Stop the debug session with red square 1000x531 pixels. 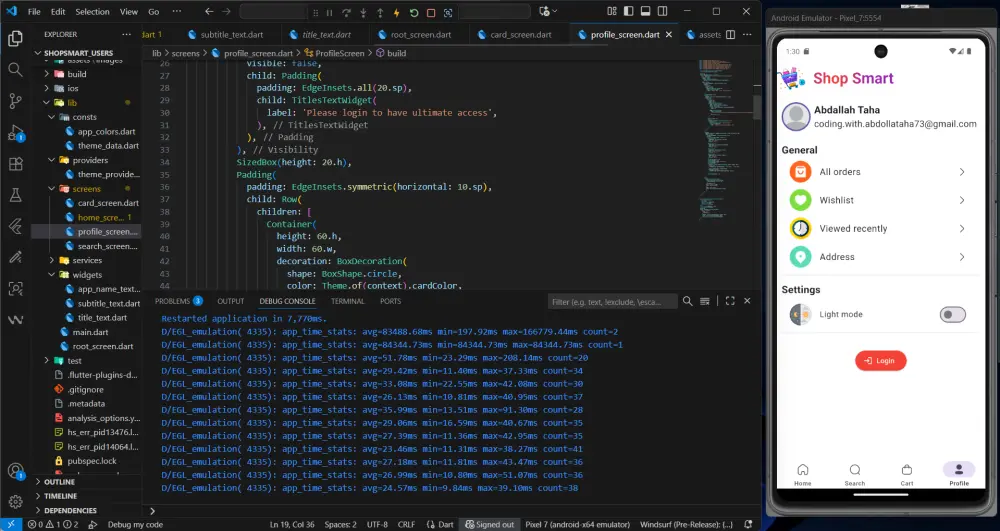(x=431, y=13)
